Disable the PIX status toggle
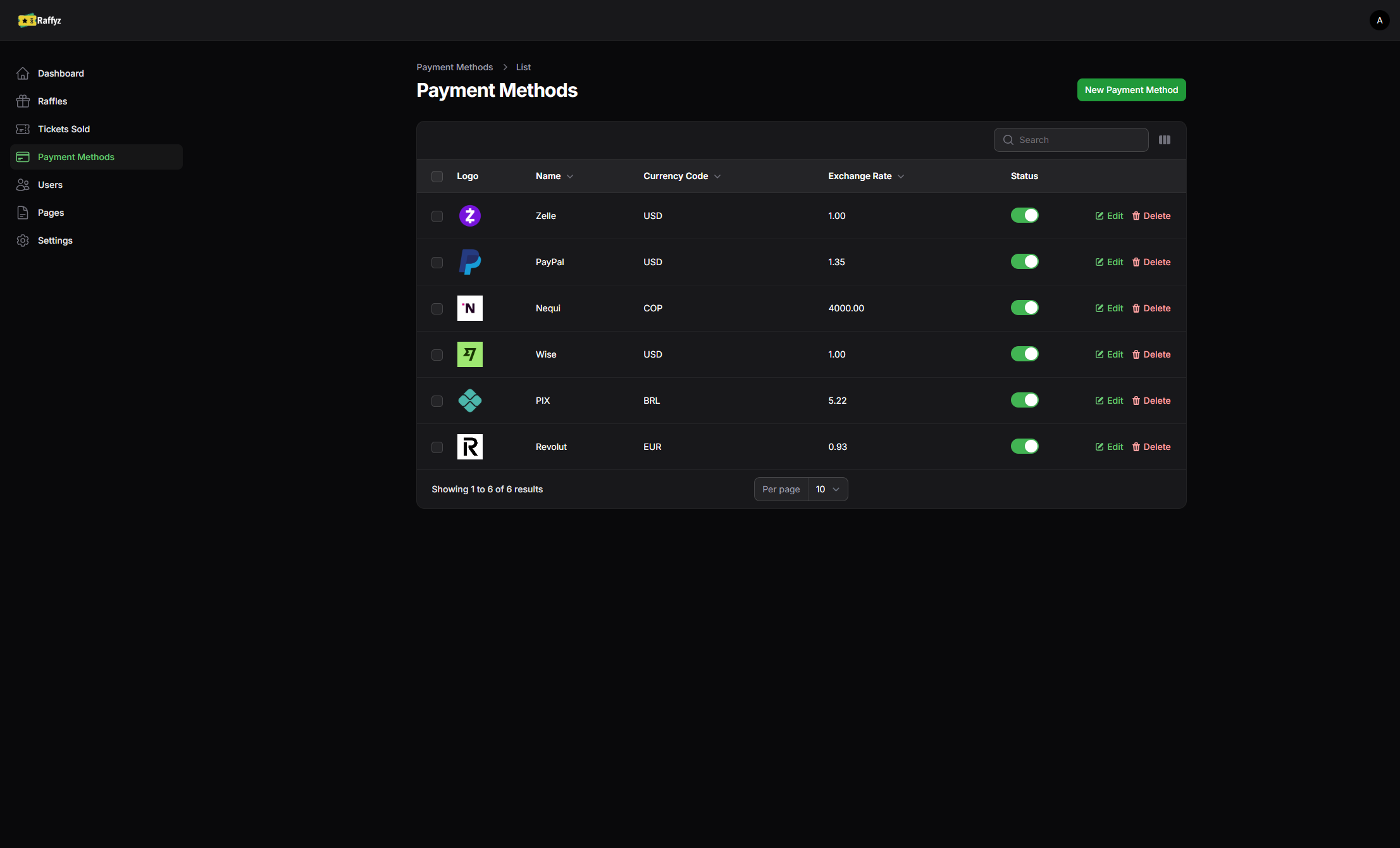Image resolution: width=1400 pixels, height=848 pixels. click(x=1024, y=400)
